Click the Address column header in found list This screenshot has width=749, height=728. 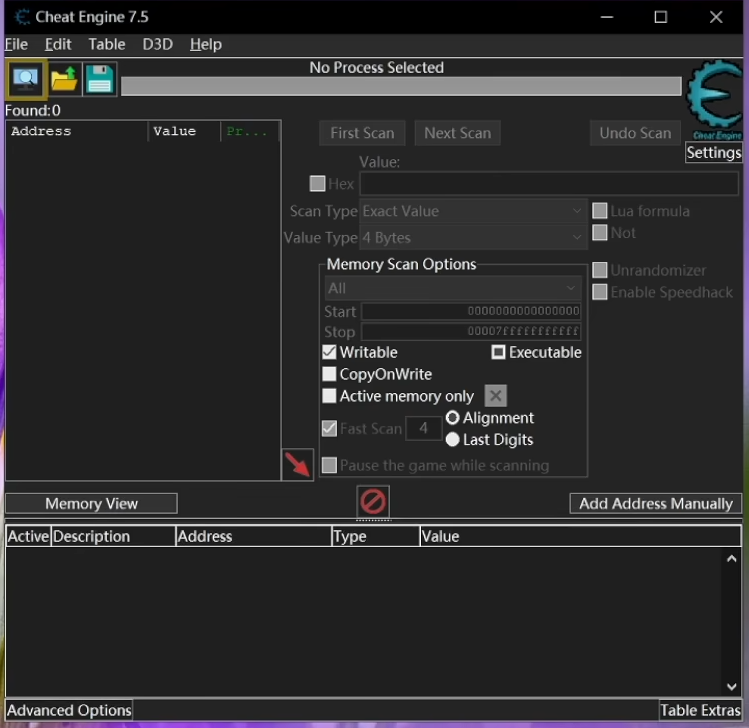(77, 131)
